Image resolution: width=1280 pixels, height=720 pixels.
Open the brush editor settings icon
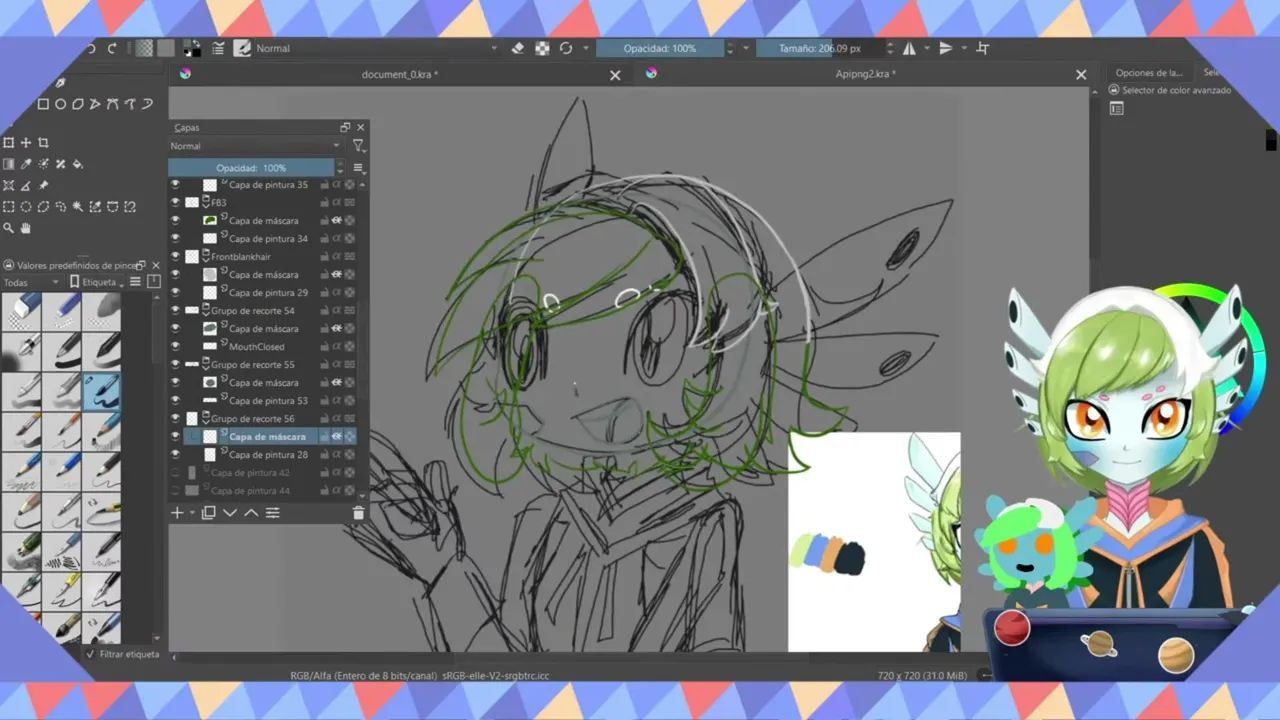(x=218, y=48)
